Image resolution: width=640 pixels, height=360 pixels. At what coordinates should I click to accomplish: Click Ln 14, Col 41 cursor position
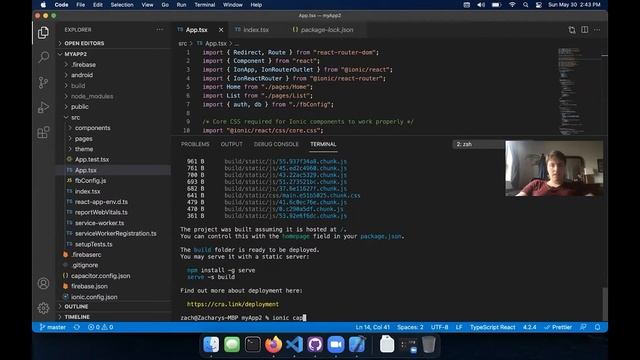click(372, 327)
